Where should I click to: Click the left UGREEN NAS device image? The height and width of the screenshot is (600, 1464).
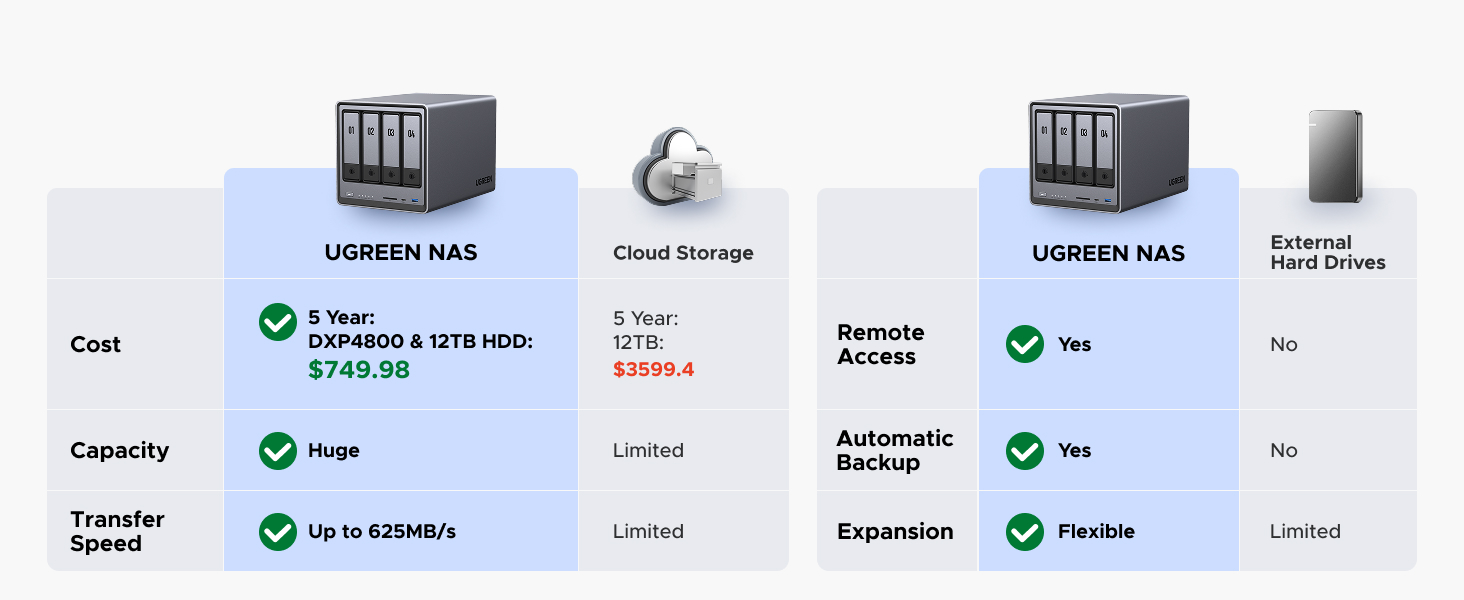[x=415, y=152]
